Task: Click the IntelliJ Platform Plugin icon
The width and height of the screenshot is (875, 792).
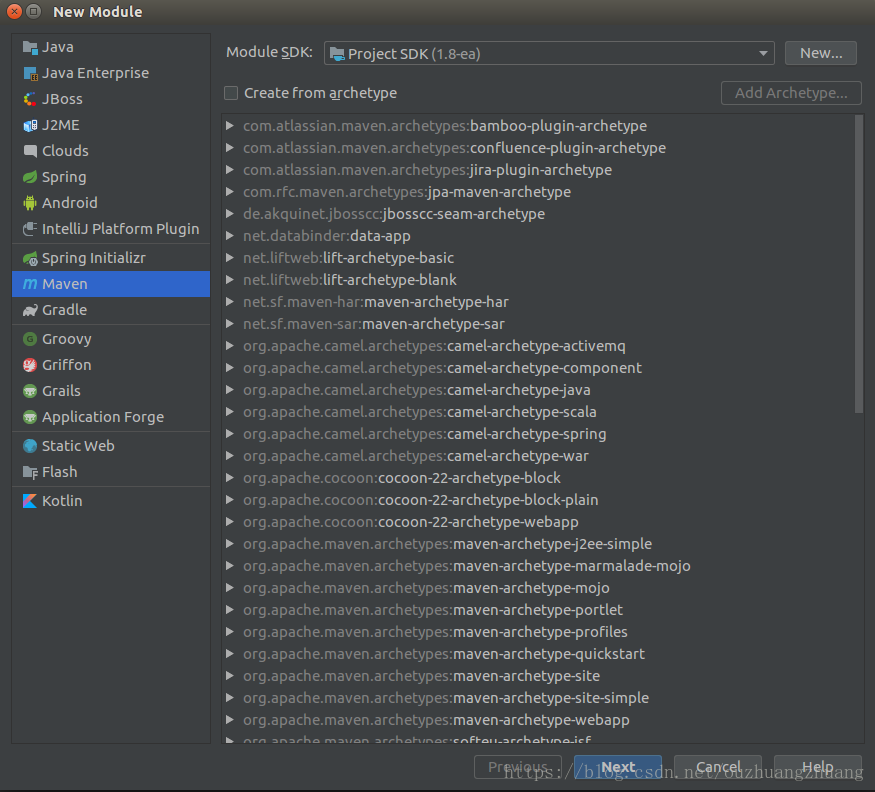Action: 30,229
